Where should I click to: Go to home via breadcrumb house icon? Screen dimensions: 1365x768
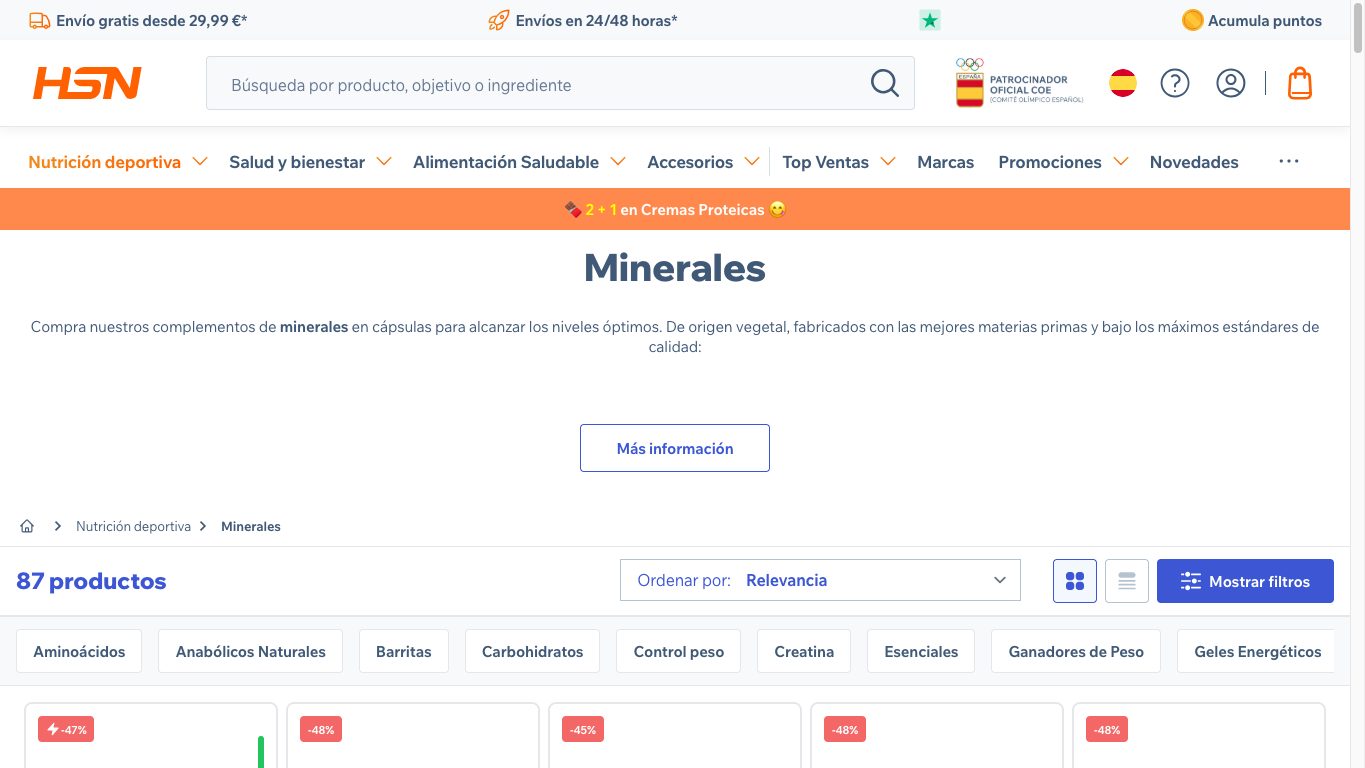tap(27, 526)
